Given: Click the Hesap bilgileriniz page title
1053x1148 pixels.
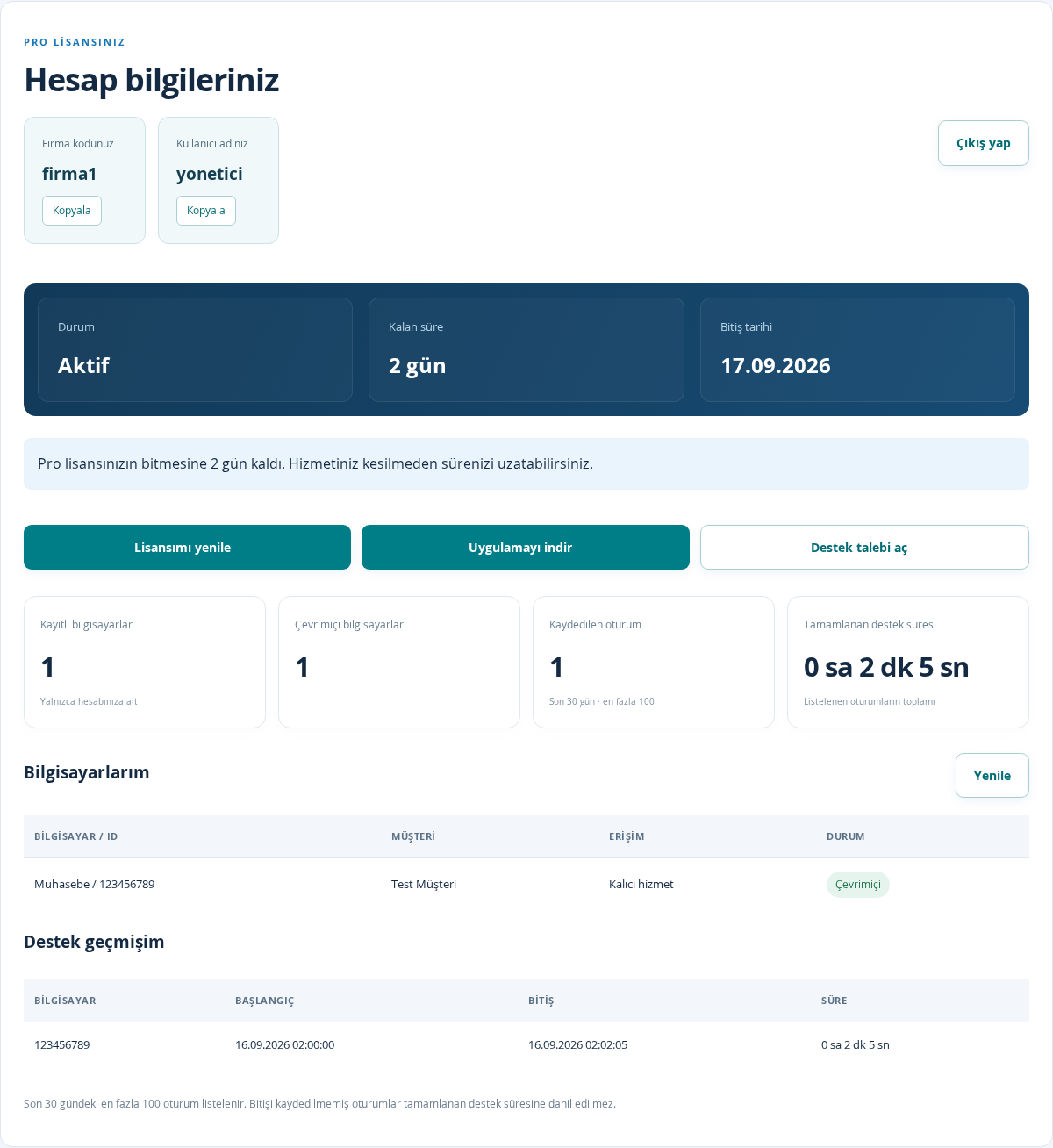Looking at the screenshot, I should tap(152, 80).
